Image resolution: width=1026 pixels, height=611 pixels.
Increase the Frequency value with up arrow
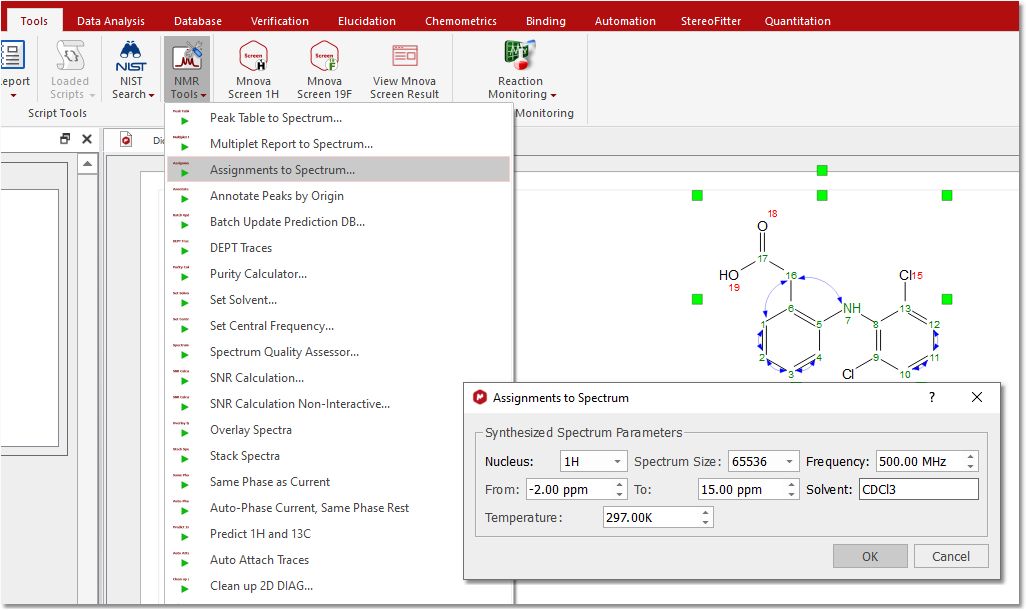click(x=971, y=457)
